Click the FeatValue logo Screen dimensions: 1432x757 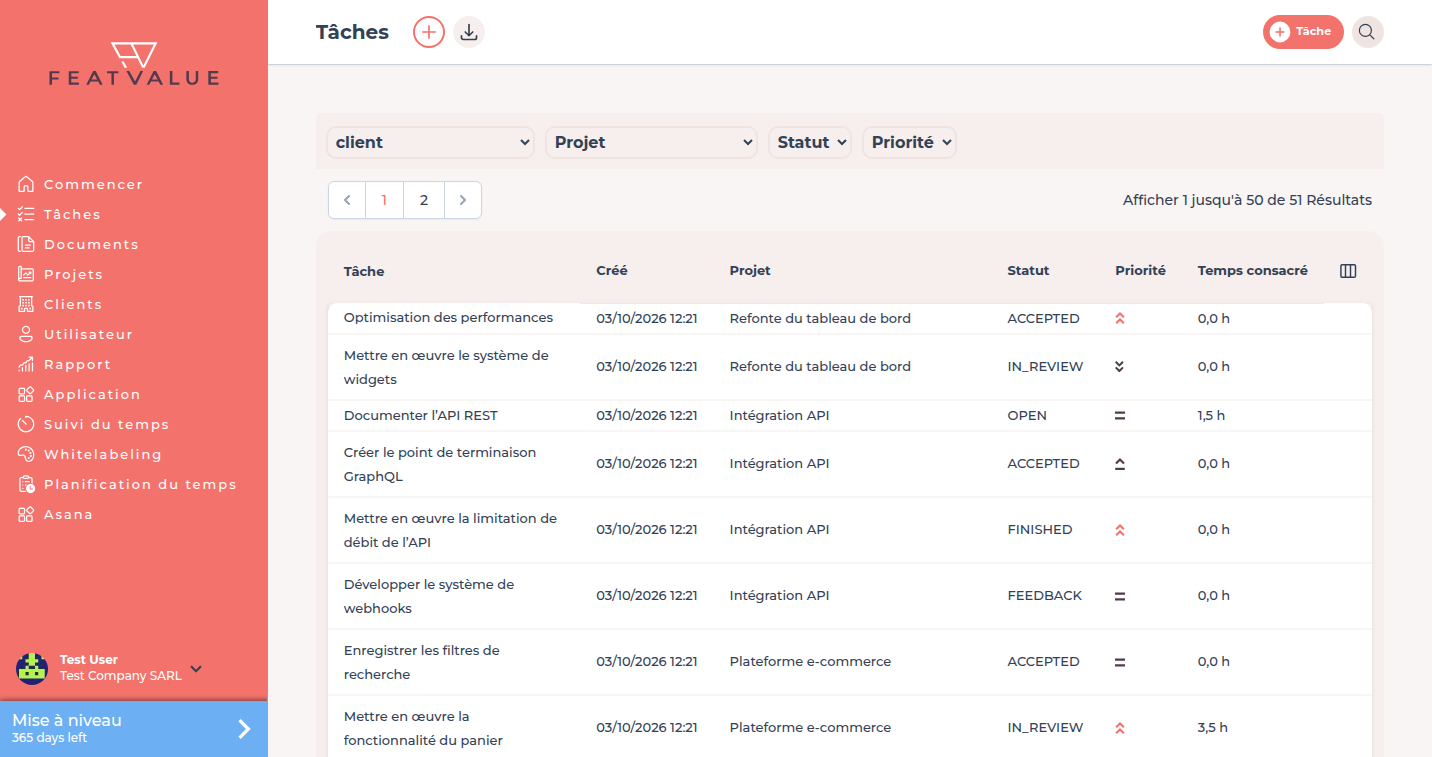[133, 64]
